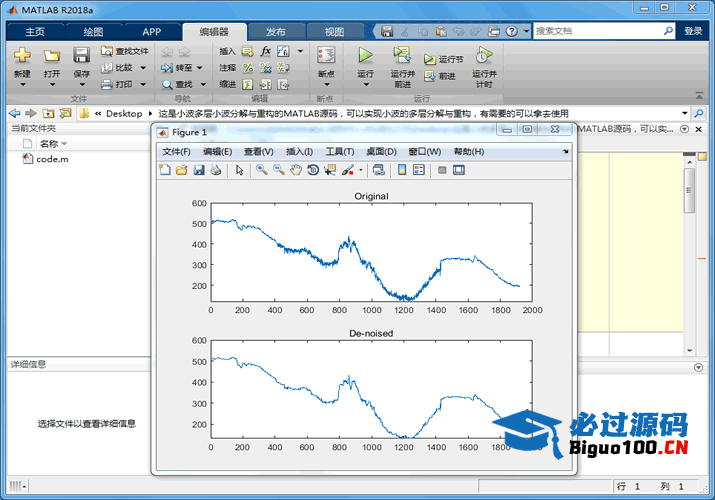This screenshot has height=500, width=715.
Task: Click the editor vertical scrollbar thumb
Action: 689,190
